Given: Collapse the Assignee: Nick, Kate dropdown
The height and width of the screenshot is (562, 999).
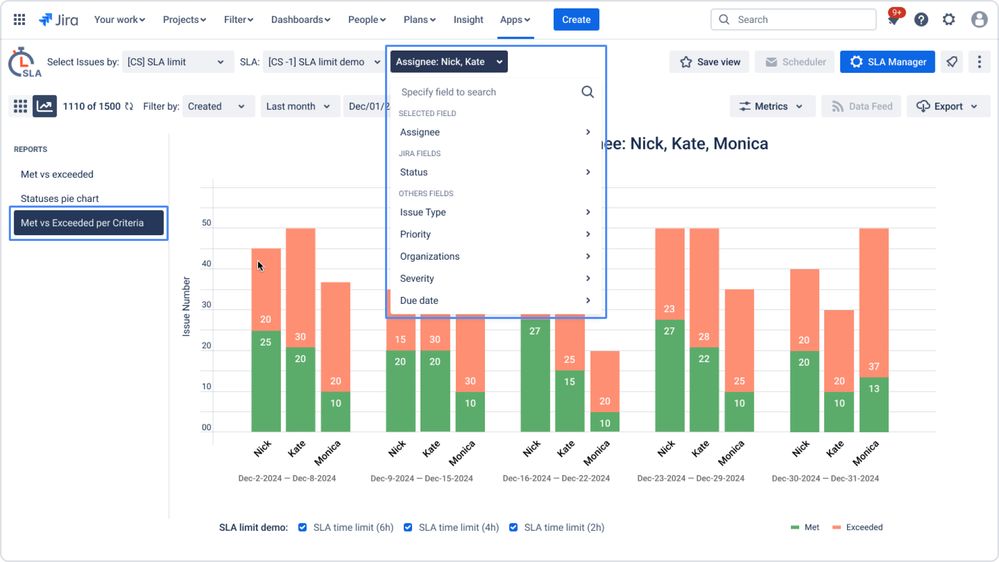Looking at the screenshot, I should [449, 62].
